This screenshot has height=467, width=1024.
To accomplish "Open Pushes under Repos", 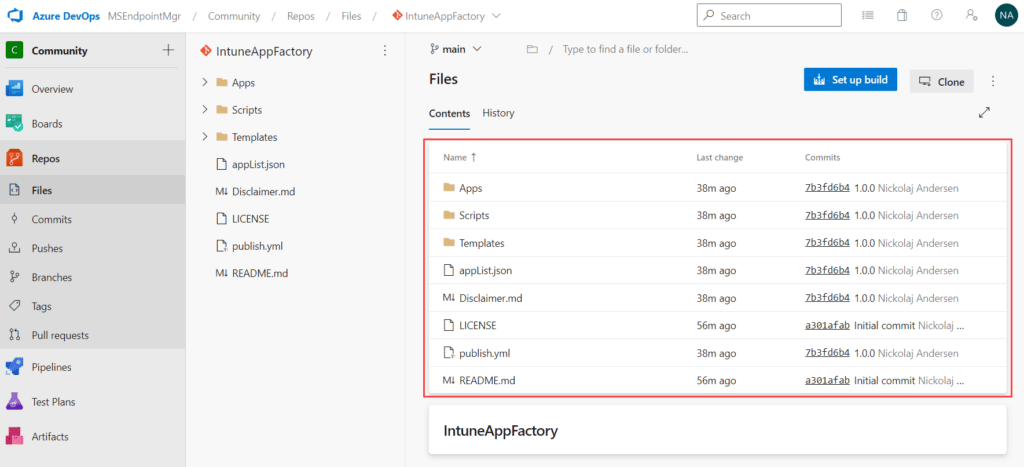I will point(92,248).
